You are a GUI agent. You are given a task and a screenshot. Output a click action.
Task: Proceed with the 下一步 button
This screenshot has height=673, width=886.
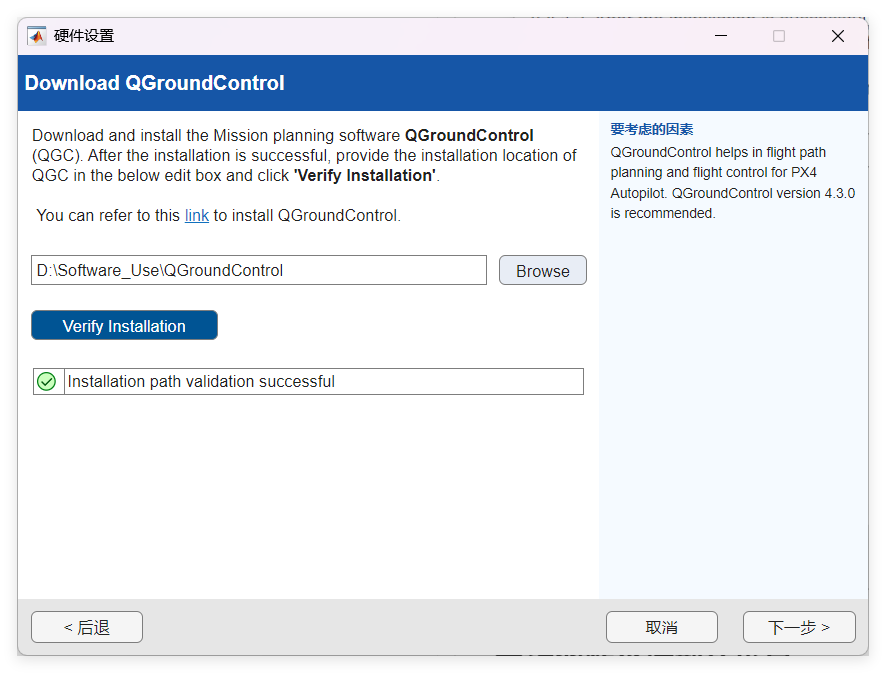coord(798,627)
